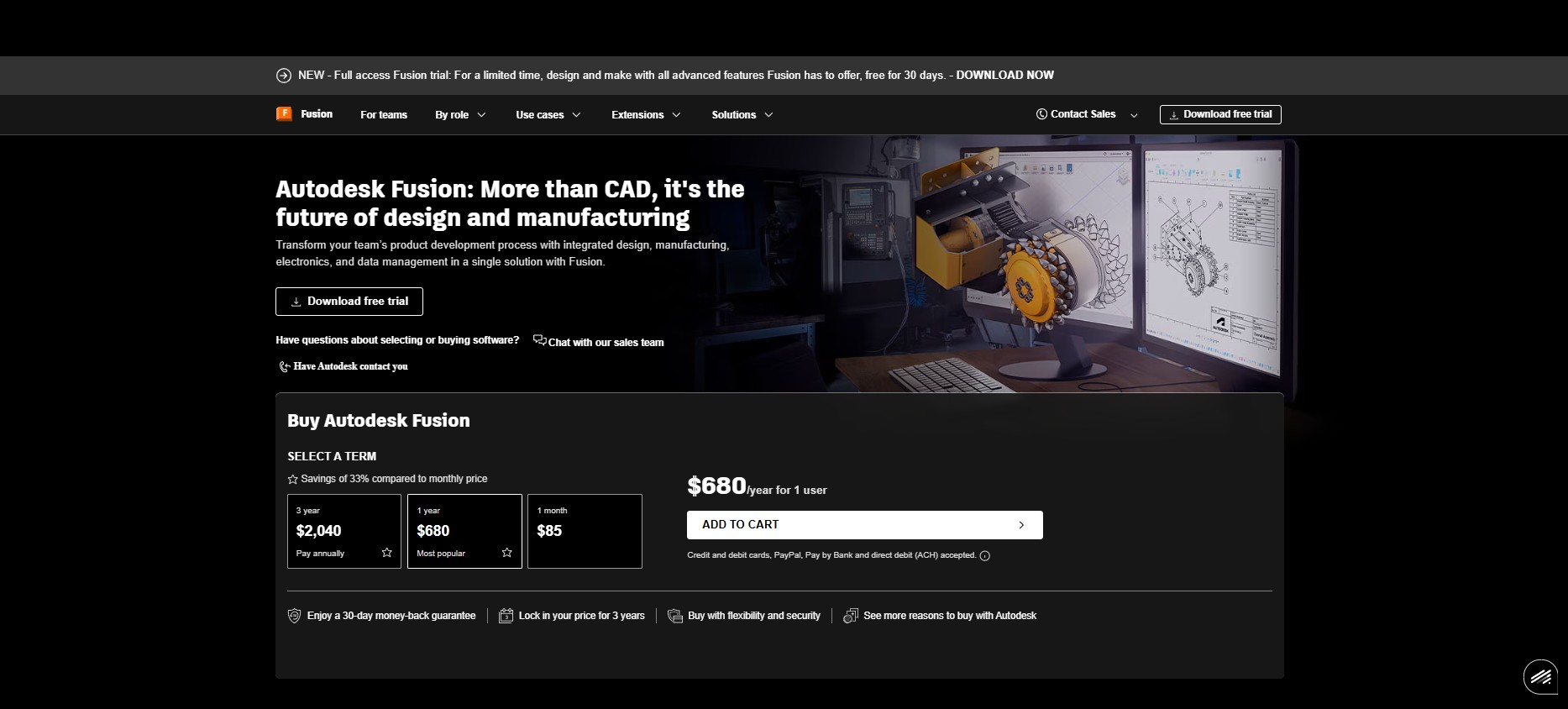Click the DOWNLOAD NOW banner link
This screenshot has width=1568, height=709.
[1005, 76]
